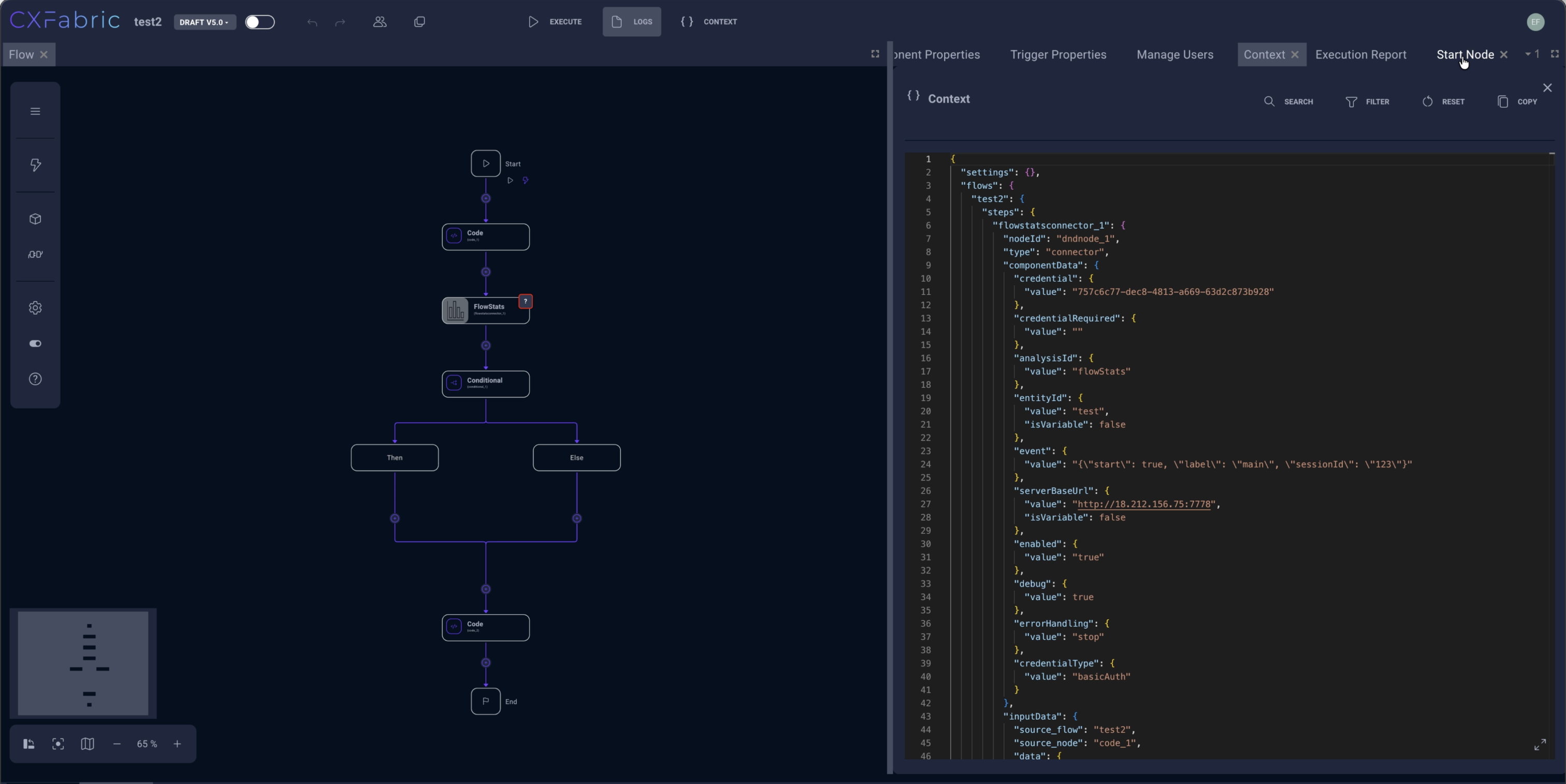
Task: Switch to the Execution Report tab
Action: (1360, 55)
